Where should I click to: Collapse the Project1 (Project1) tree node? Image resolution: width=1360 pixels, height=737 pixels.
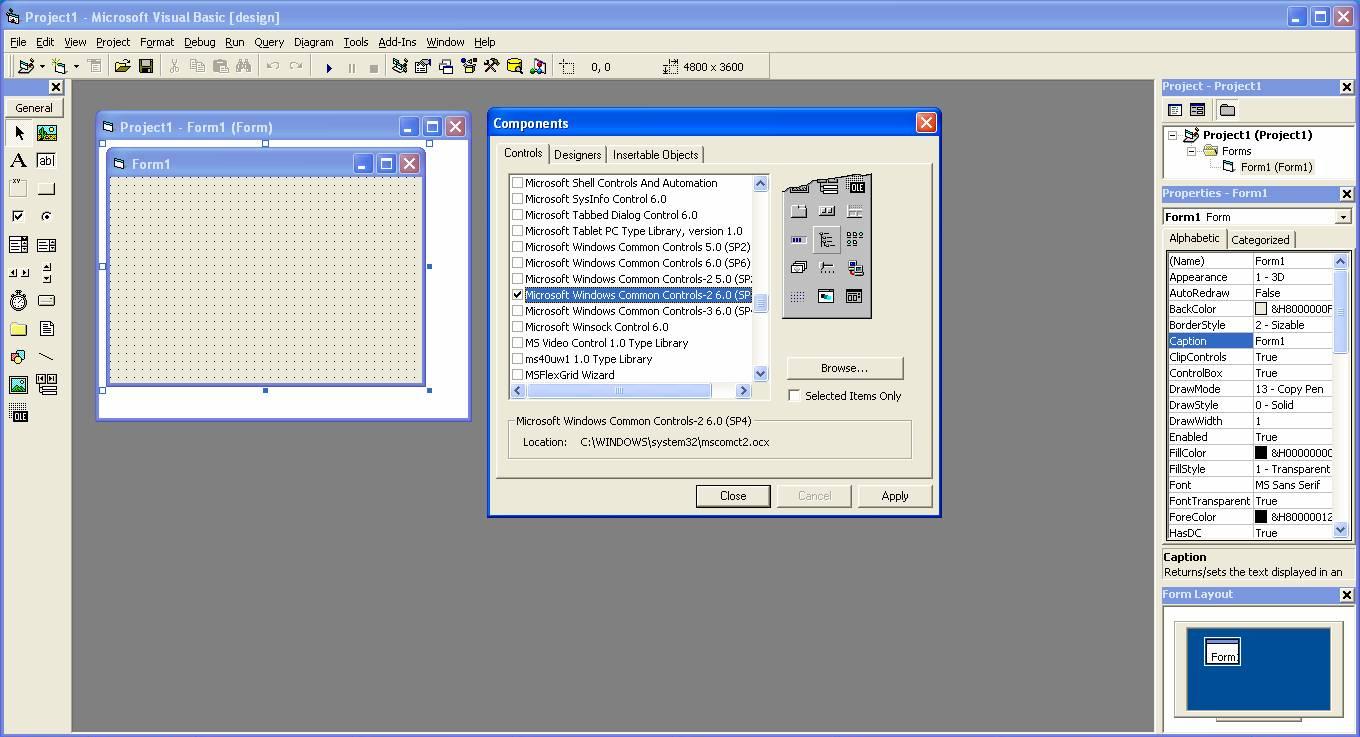pos(1173,135)
